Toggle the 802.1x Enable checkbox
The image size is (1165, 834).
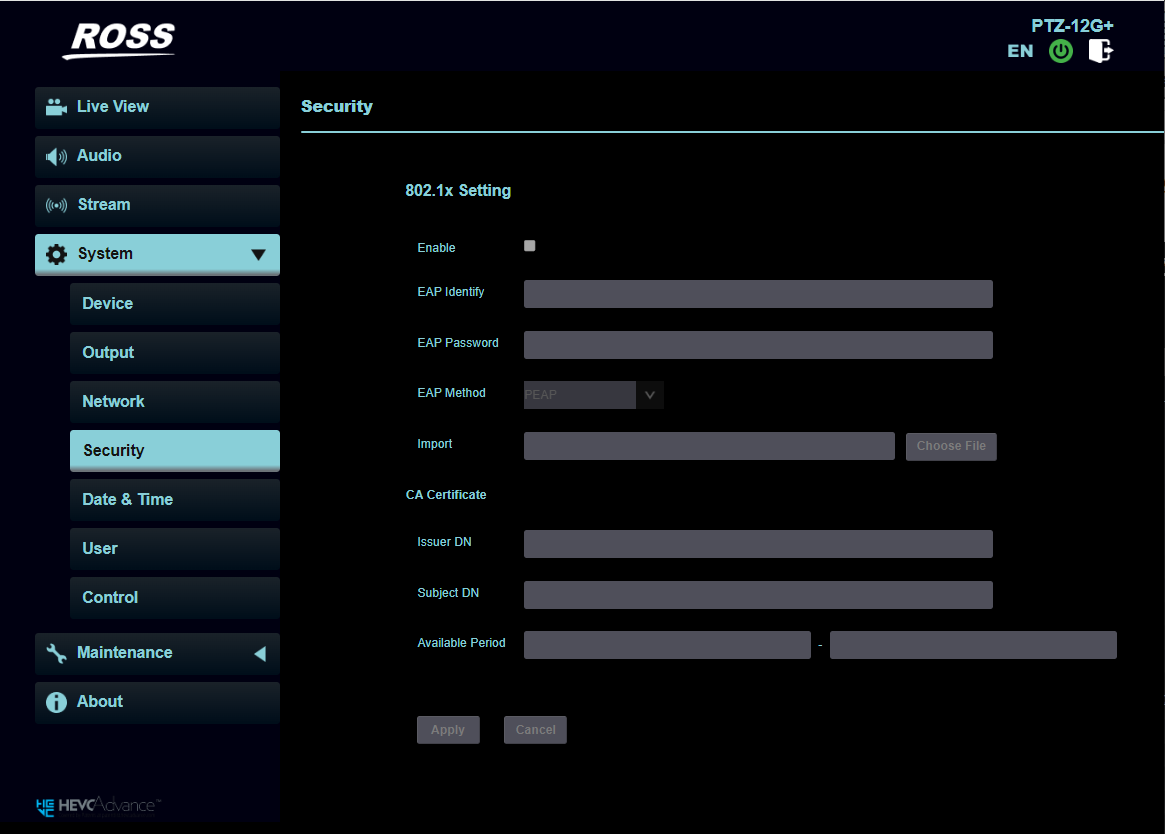pos(530,246)
